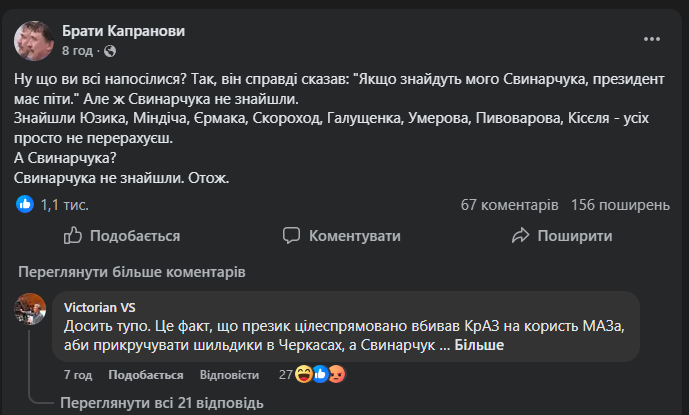Expand "Переглянути більше коментарів"
689x415 pixels.
(130, 272)
